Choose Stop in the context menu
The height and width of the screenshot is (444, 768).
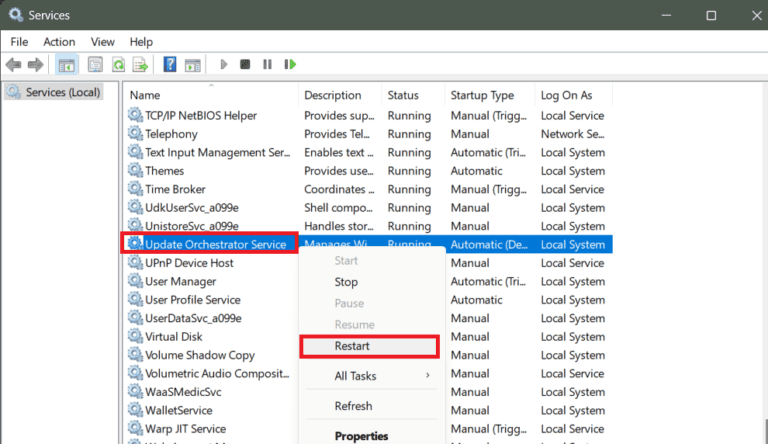pos(346,282)
